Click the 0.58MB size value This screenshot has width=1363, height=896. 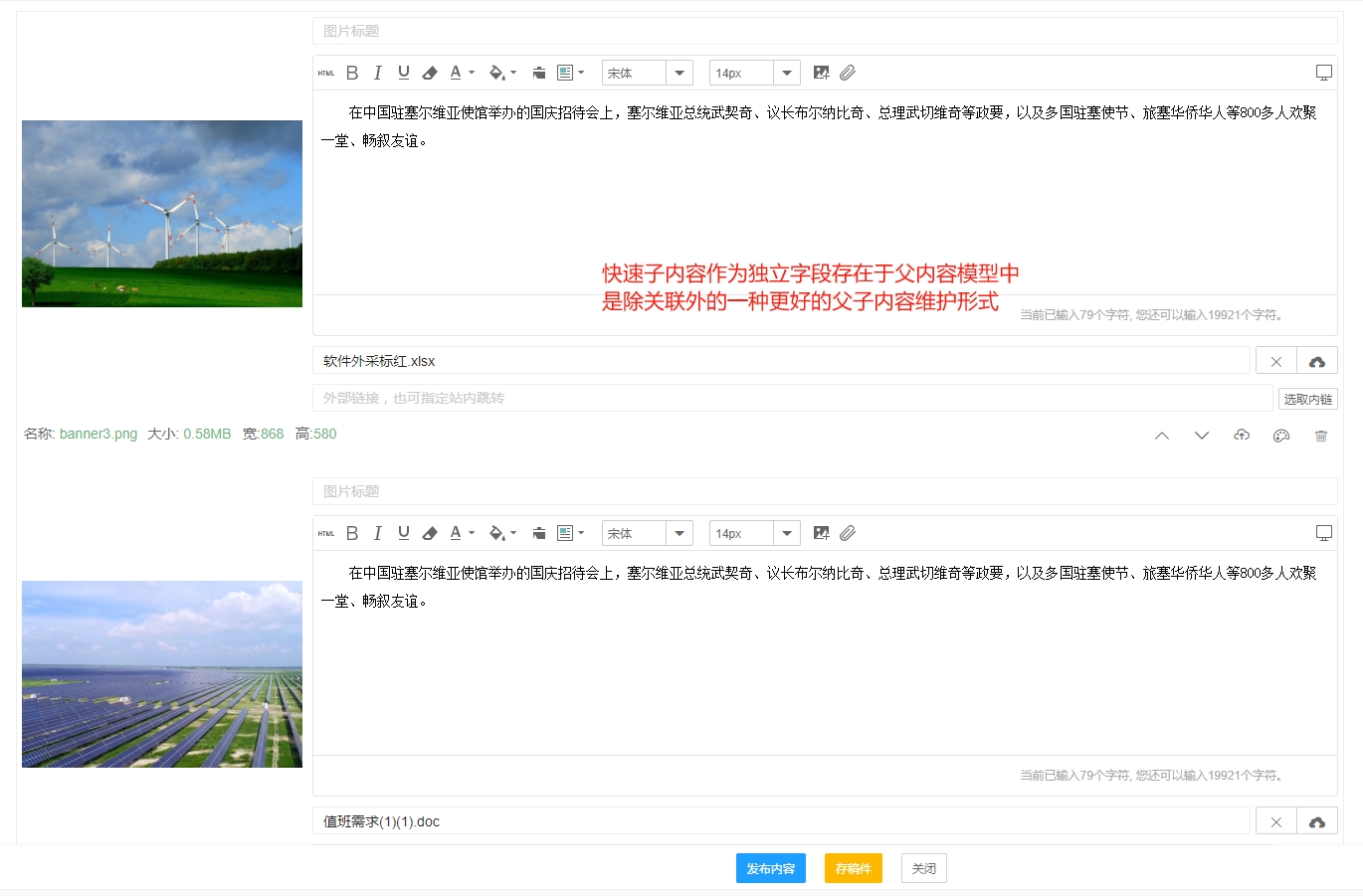pyautogui.click(x=207, y=434)
